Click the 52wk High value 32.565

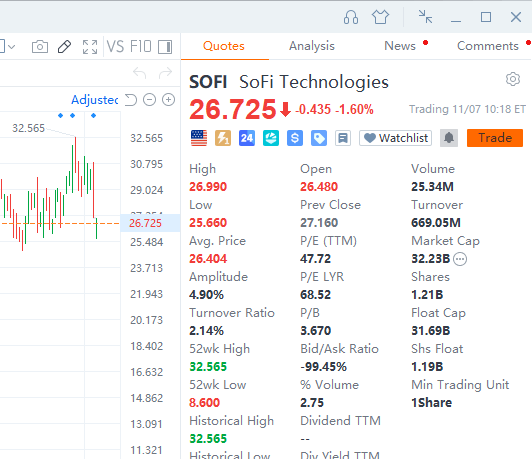(208, 367)
